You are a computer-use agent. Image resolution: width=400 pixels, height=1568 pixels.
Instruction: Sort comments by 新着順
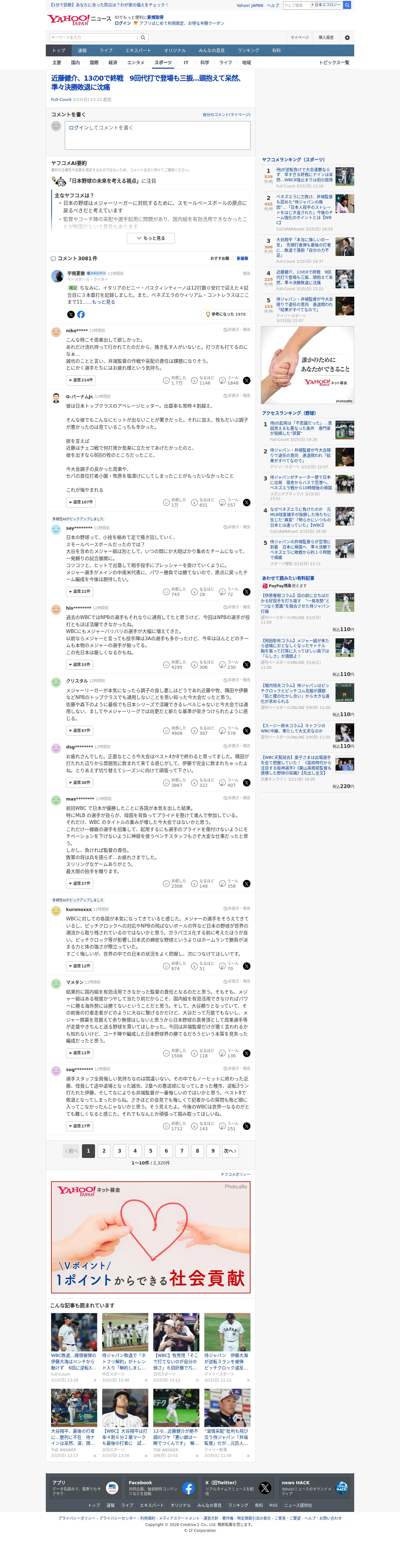[242, 258]
